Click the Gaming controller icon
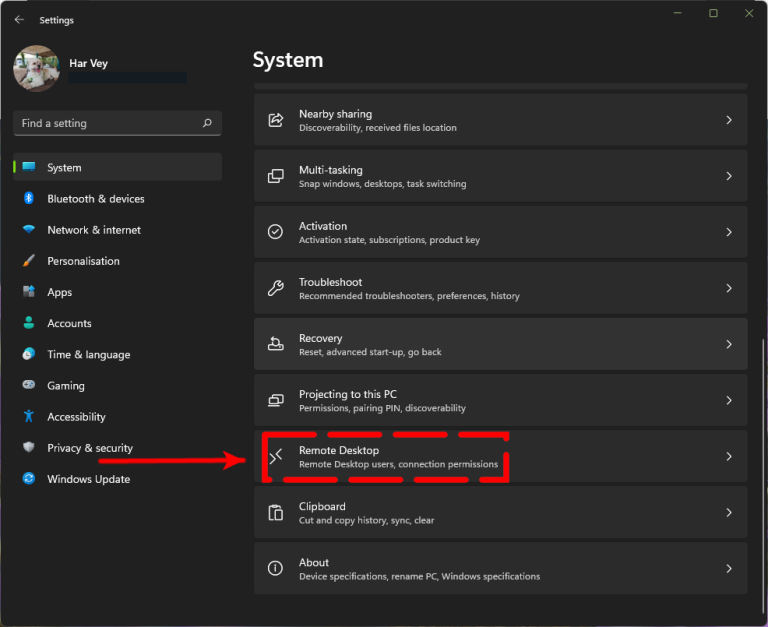 29,385
